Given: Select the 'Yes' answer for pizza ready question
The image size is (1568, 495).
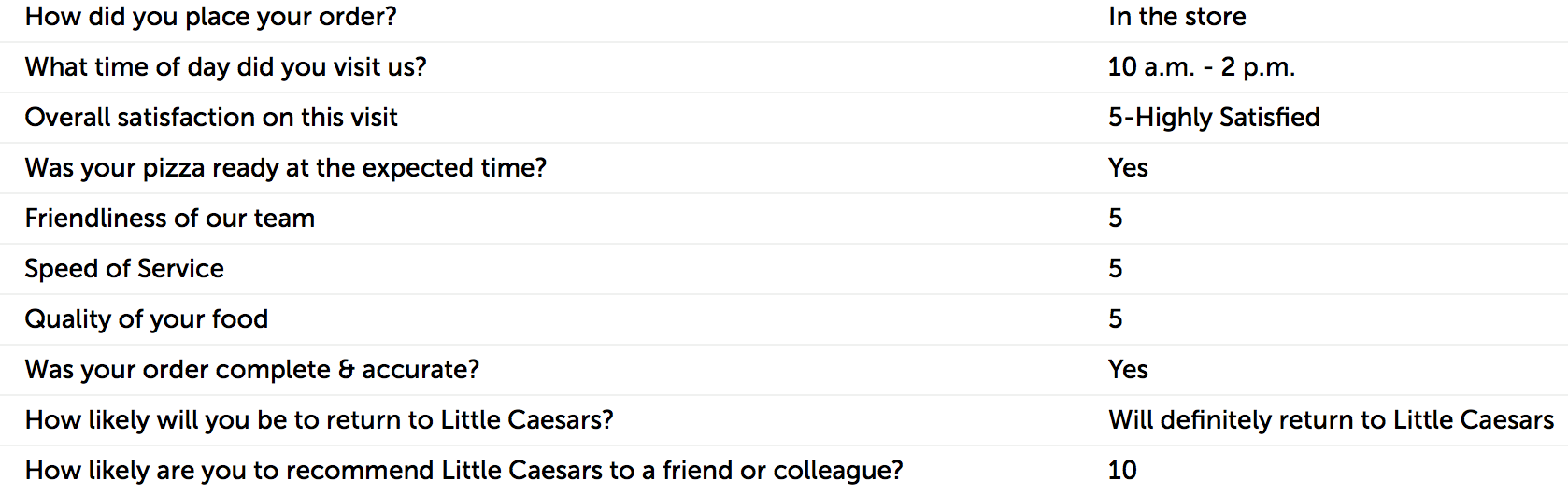Looking at the screenshot, I should click(1128, 168).
